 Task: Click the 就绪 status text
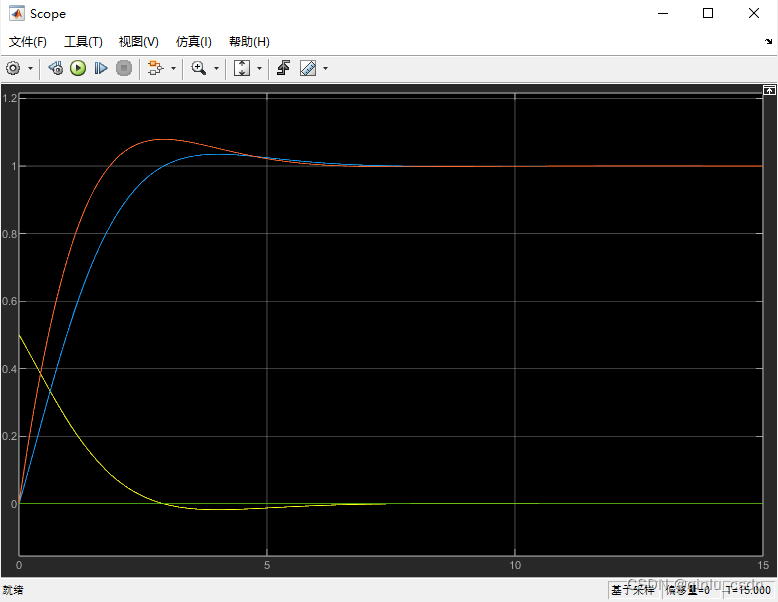point(13,590)
